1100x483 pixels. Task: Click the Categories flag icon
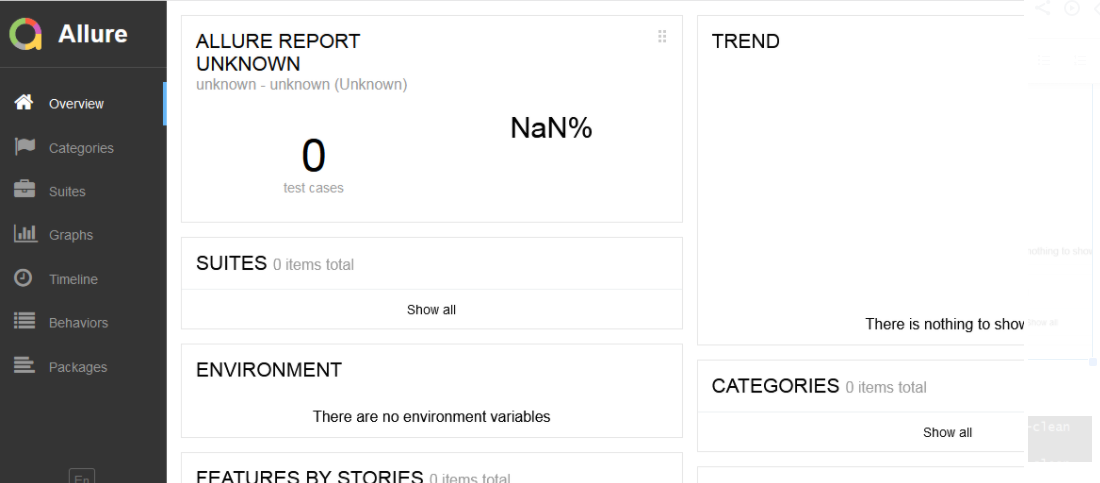[x=25, y=147]
